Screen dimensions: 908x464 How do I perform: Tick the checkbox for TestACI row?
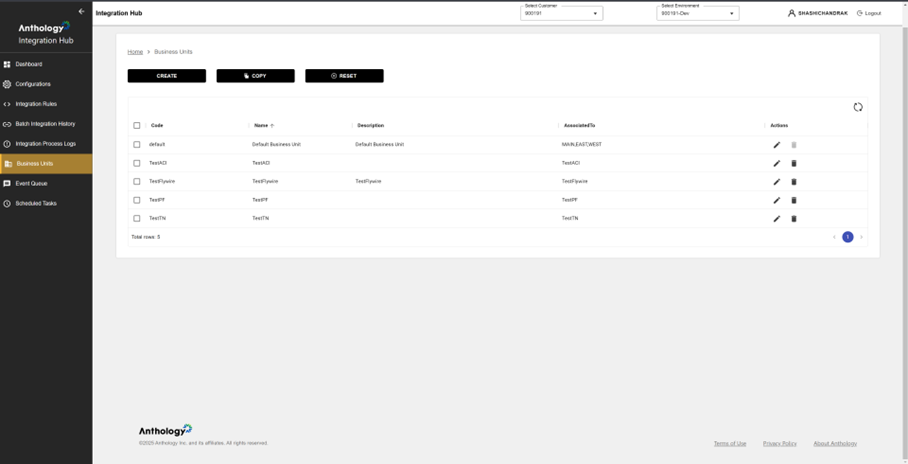tap(137, 163)
